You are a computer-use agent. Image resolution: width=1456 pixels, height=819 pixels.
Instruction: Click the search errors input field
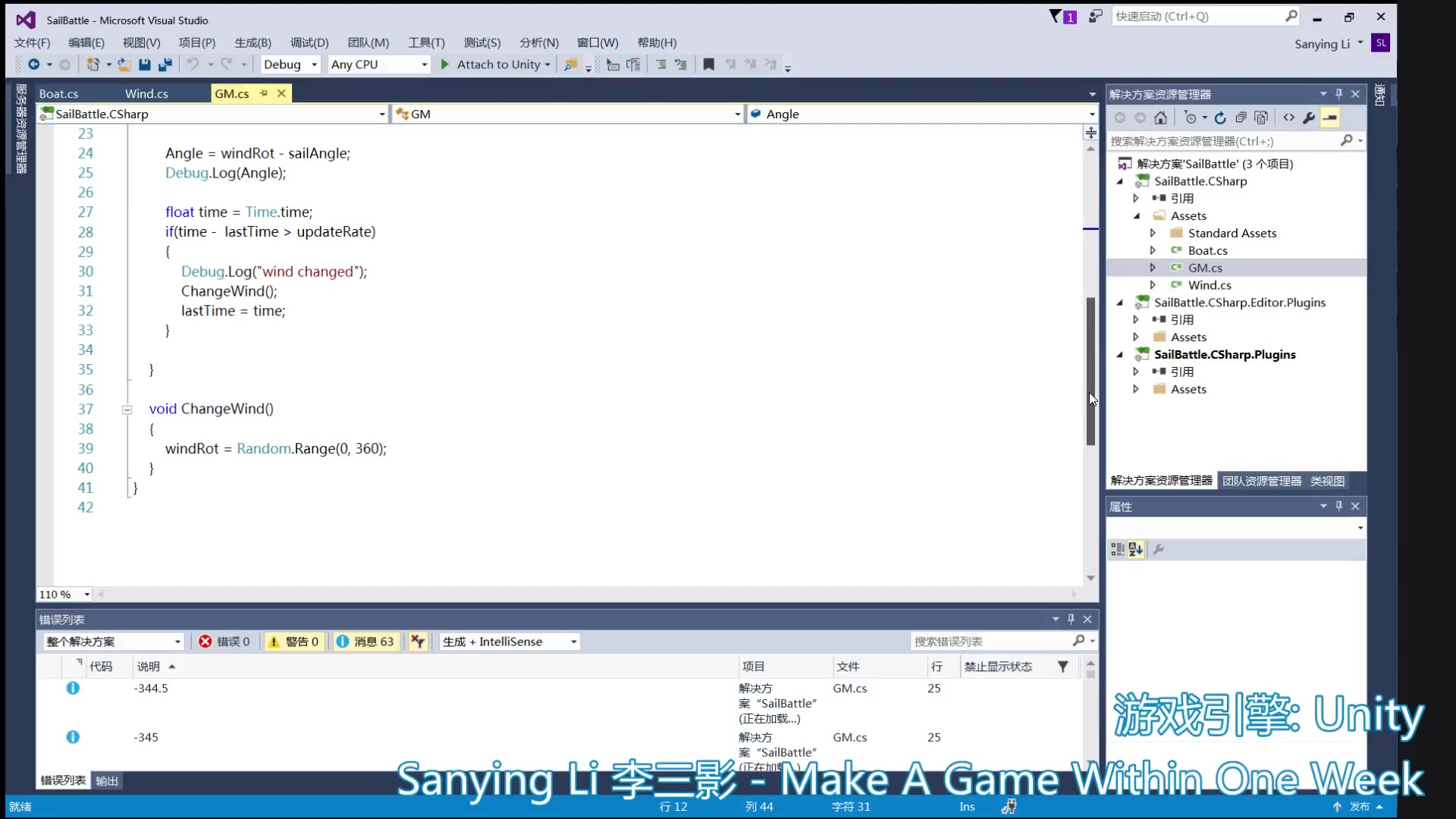pyautogui.click(x=989, y=641)
